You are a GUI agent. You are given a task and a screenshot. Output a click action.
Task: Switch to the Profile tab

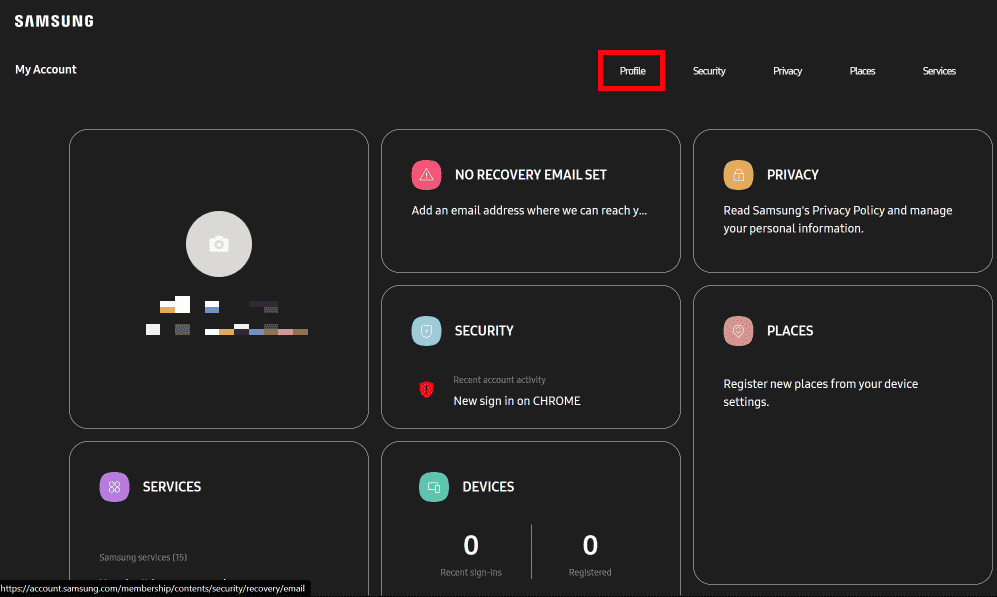point(632,71)
